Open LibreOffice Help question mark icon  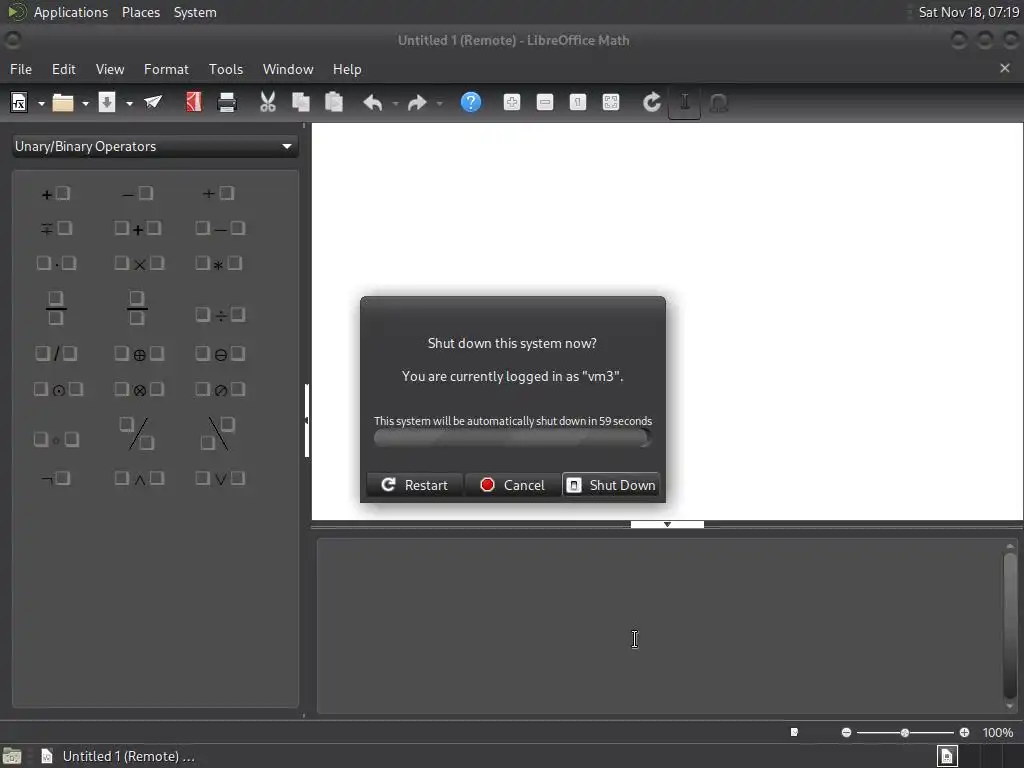(x=471, y=102)
